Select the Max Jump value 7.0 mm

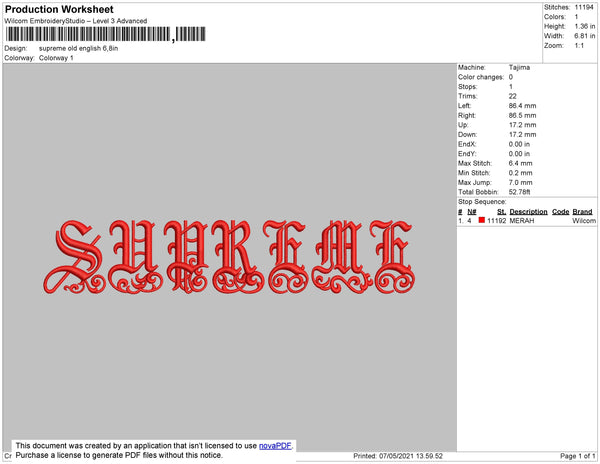[x=520, y=182]
